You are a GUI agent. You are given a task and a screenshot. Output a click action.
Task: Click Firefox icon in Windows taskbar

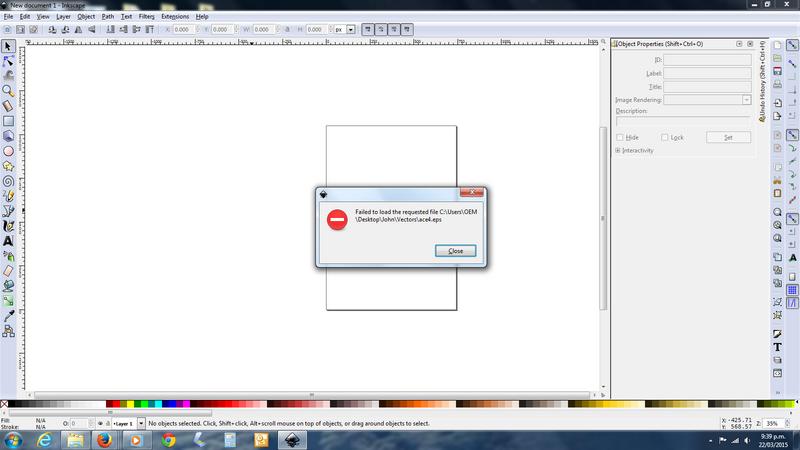pyautogui.click(x=105, y=440)
